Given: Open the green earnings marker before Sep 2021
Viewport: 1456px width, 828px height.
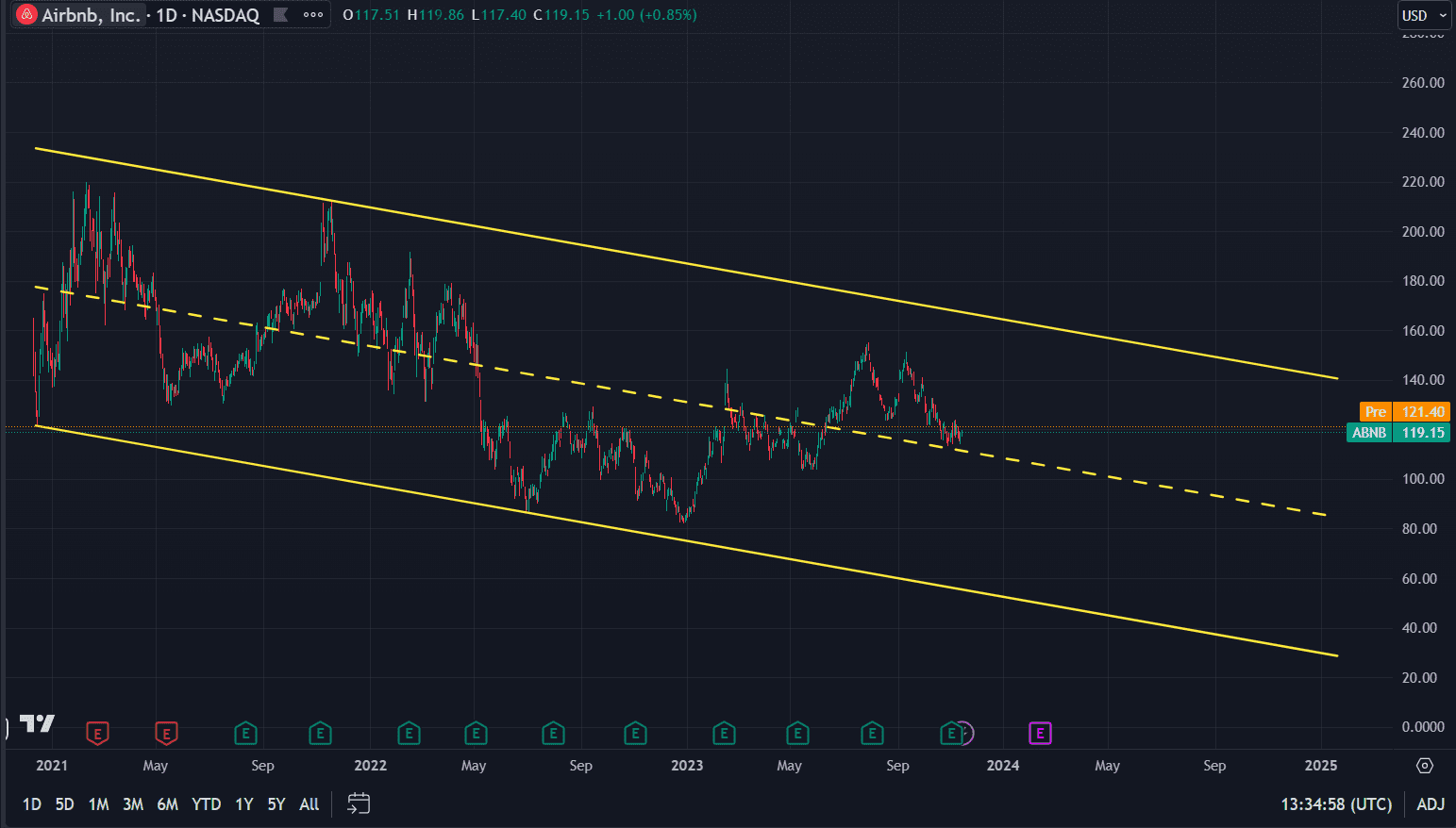Looking at the screenshot, I should pos(245,733).
